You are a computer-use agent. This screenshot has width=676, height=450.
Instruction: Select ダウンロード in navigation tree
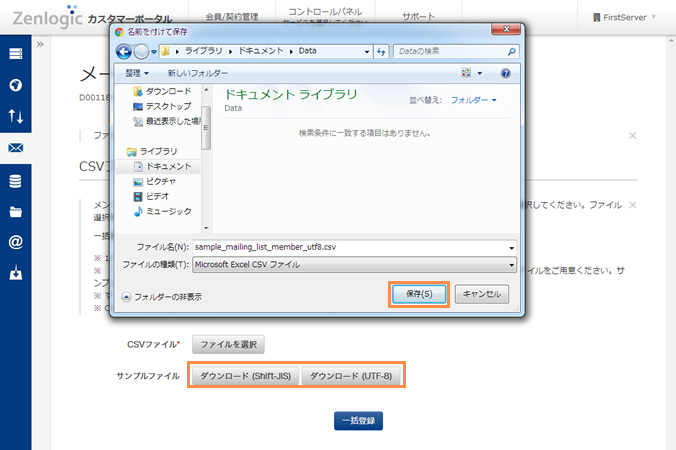pyautogui.click(x=163, y=91)
